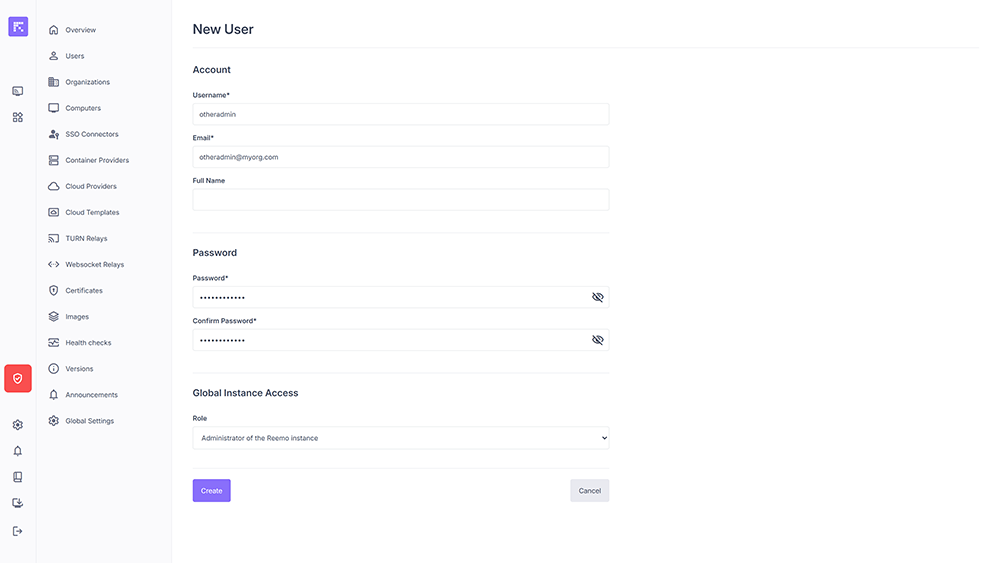Viewport: 1000px width, 563px height.
Task: Cancel the new user form
Action: pyautogui.click(x=589, y=491)
